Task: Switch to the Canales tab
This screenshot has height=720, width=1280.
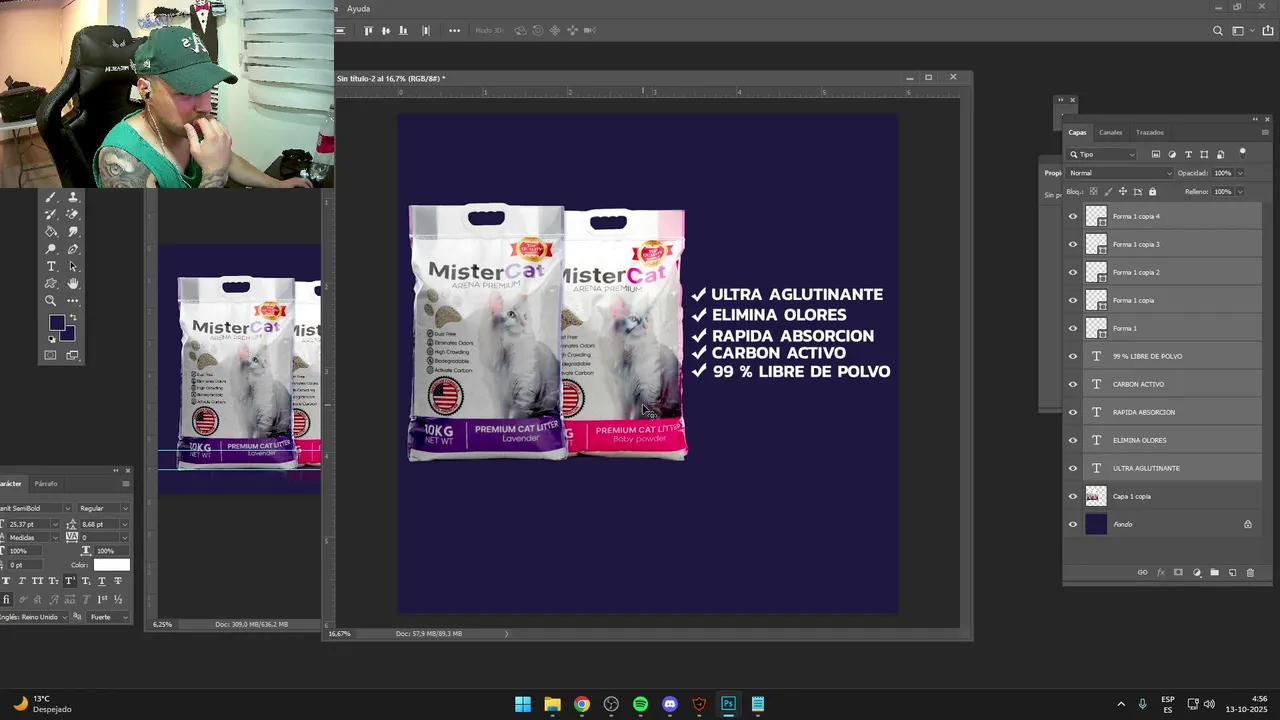Action: tap(1110, 132)
